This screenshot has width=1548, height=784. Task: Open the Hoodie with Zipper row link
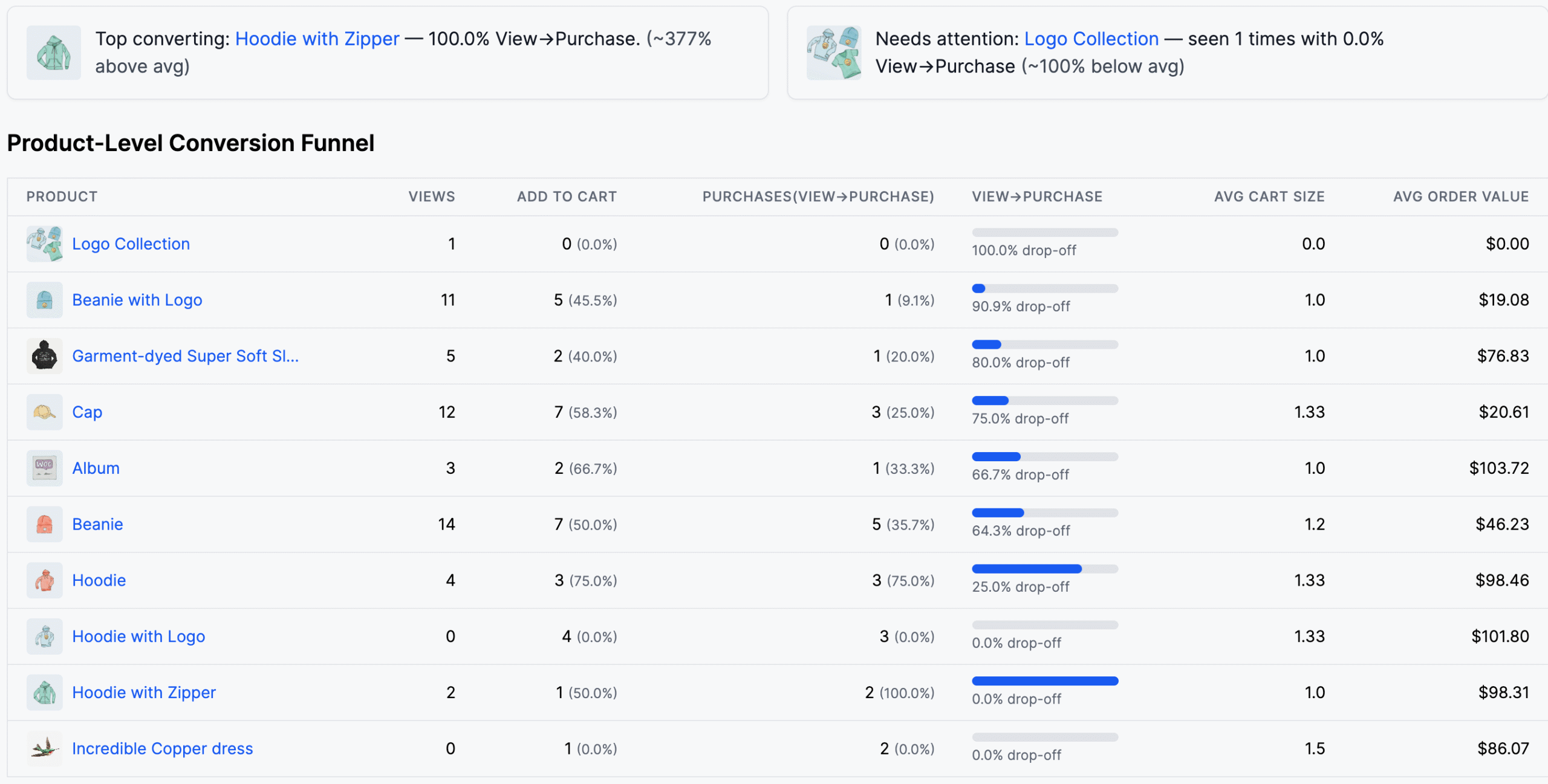click(x=144, y=692)
